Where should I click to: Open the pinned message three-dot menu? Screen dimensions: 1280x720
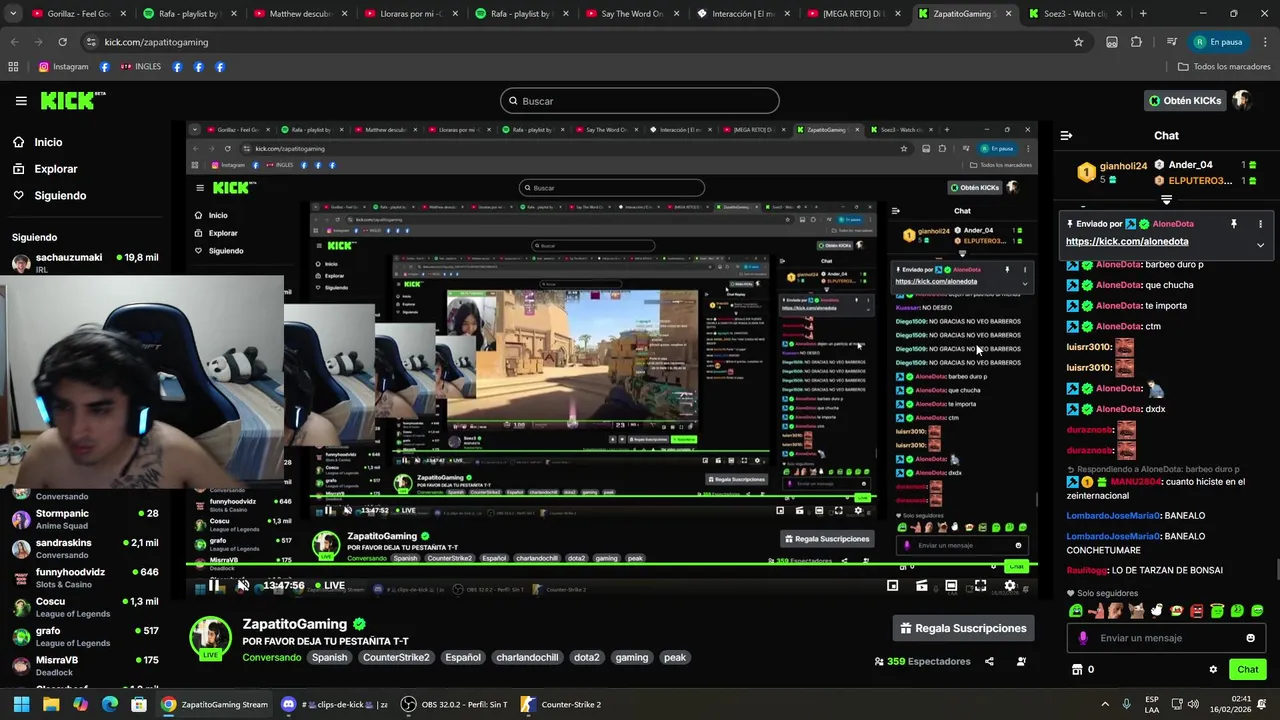(x=1260, y=224)
